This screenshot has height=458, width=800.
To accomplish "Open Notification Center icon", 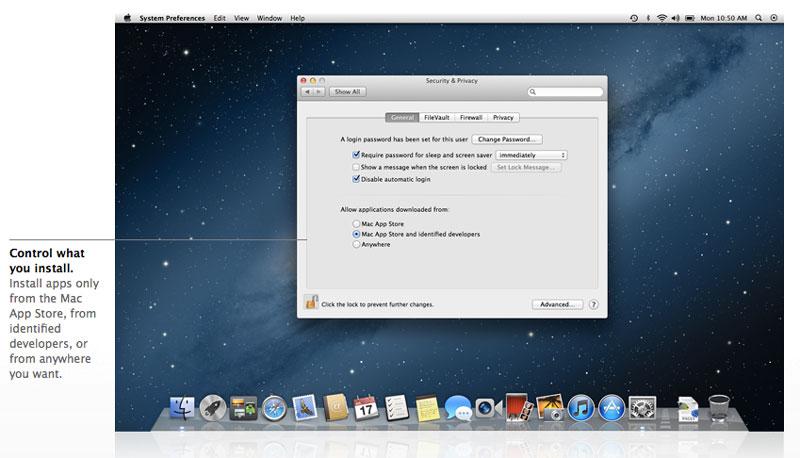I will coord(774,18).
